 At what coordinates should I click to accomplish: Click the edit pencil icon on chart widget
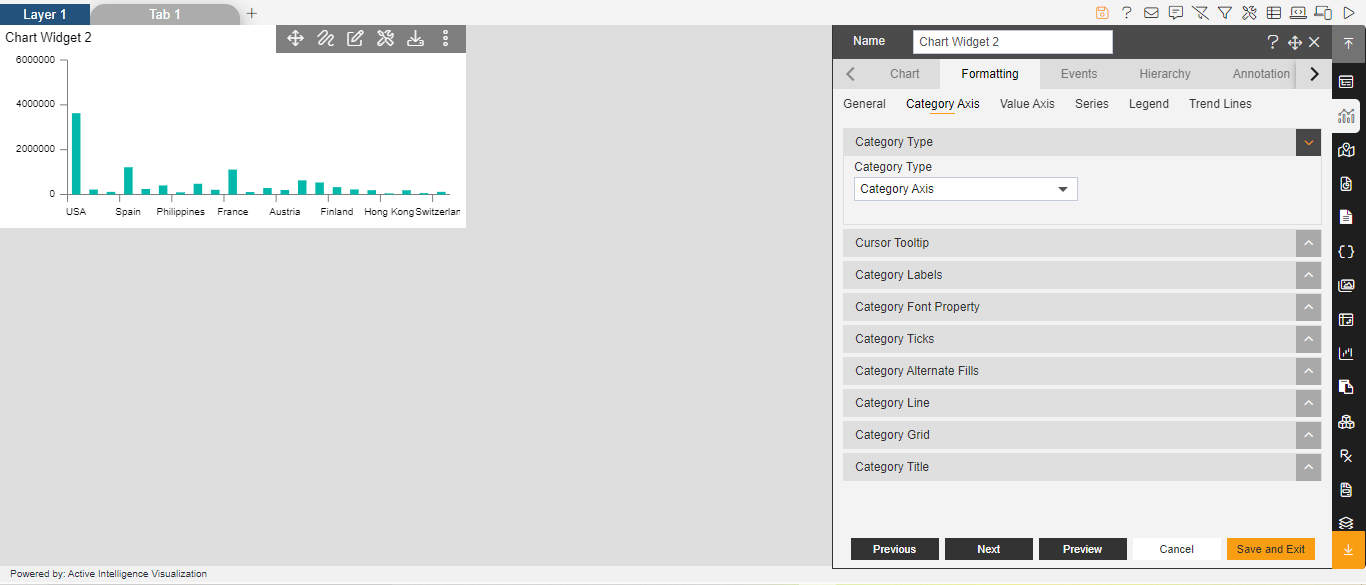pos(355,39)
